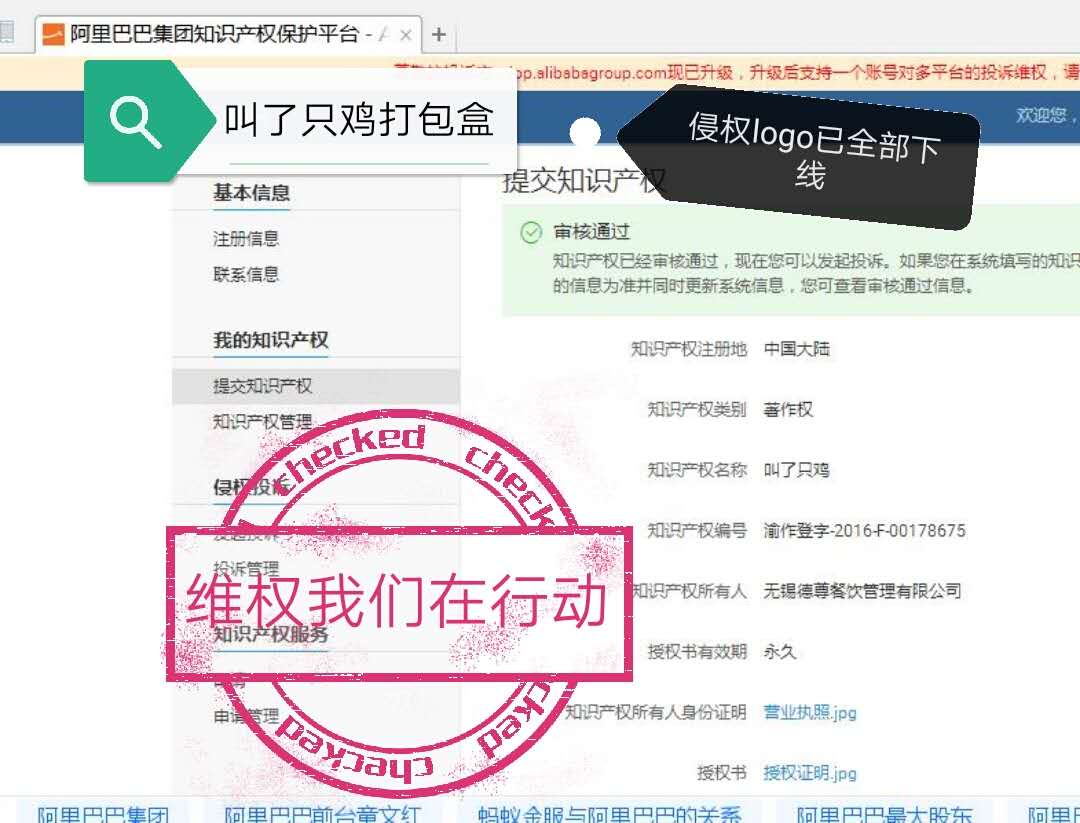The image size is (1080, 823).
Task: Go to 知识产权管理 in the sidebar
Action: [x=262, y=421]
